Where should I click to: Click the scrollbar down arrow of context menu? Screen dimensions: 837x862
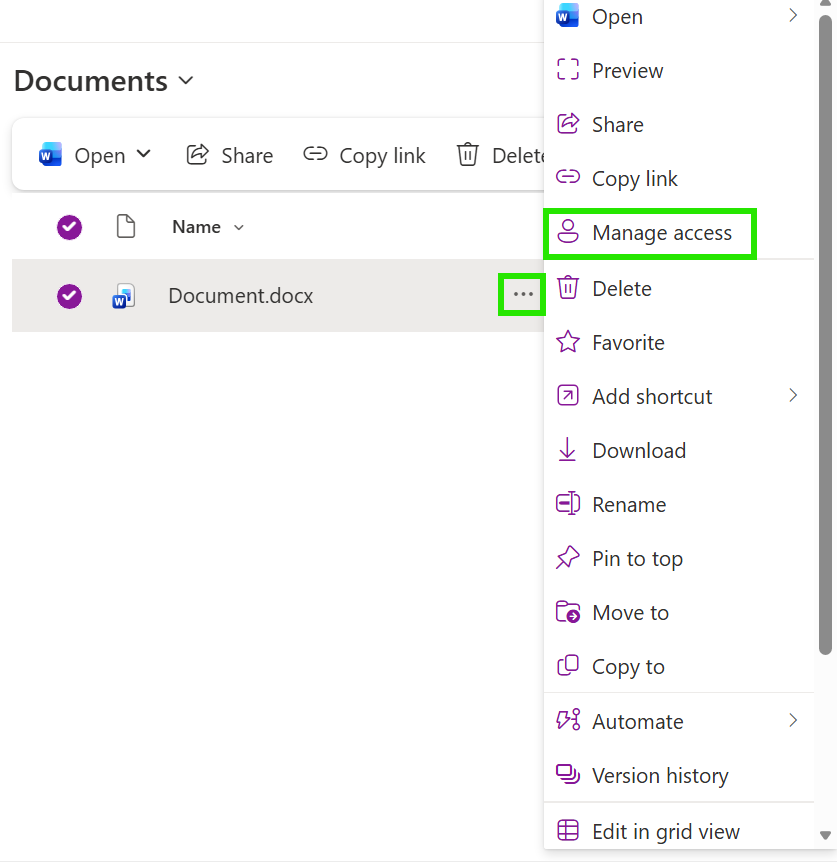(825, 835)
